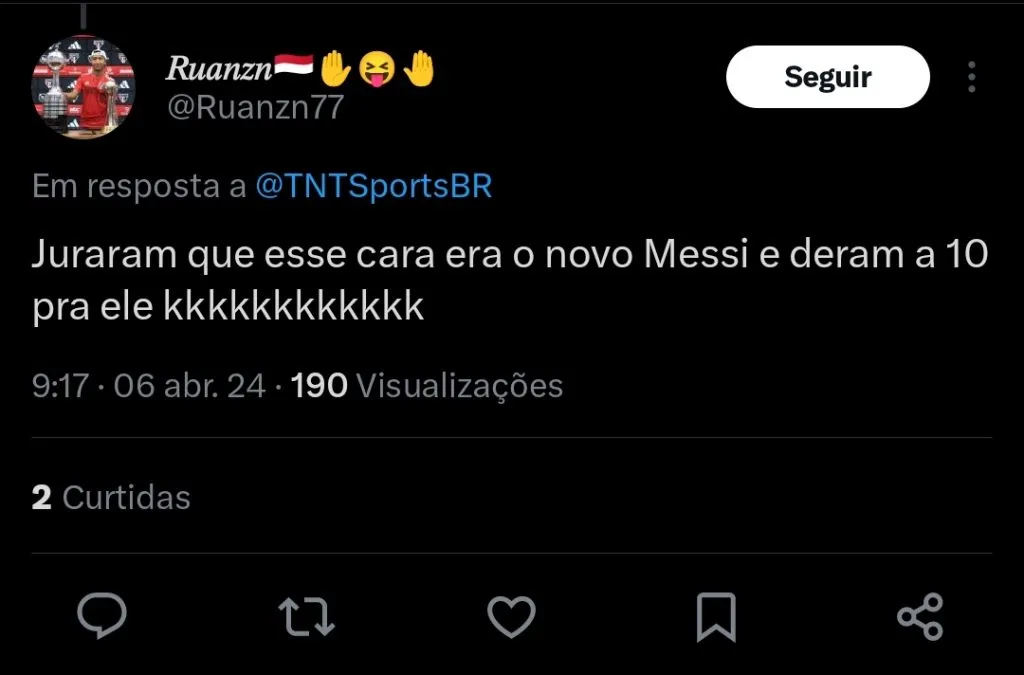The height and width of the screenshot is (675, 1024).
Task: Open the three-dot more options menu
Action: click(971, 77)
